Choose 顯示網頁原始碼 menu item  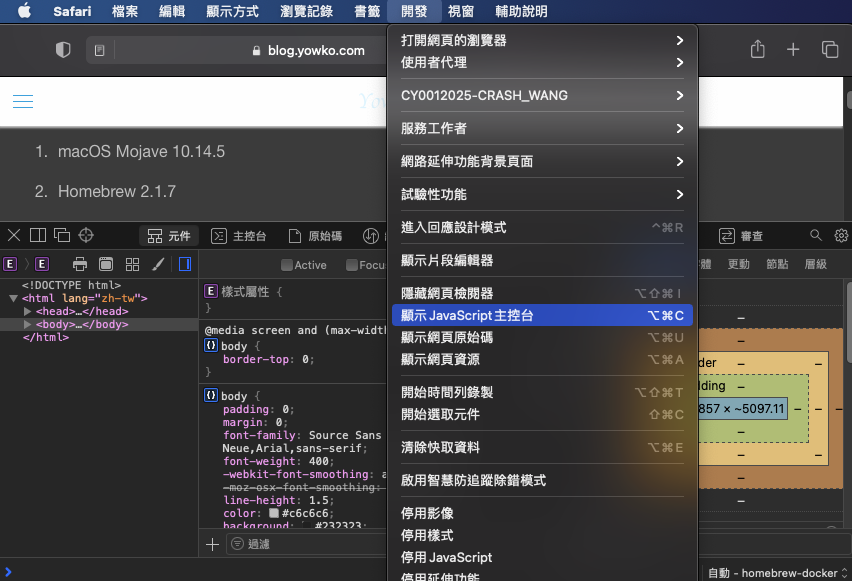[542, 338]
